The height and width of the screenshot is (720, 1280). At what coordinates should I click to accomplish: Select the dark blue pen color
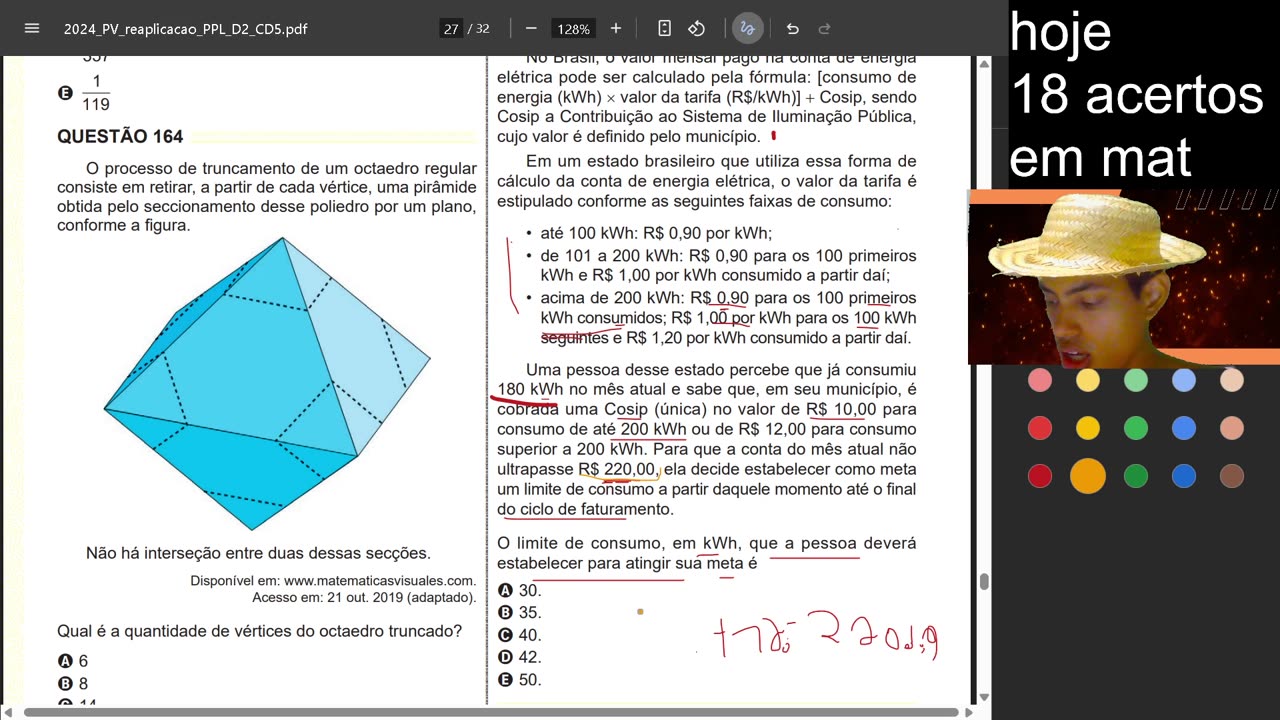point(1184,476)
